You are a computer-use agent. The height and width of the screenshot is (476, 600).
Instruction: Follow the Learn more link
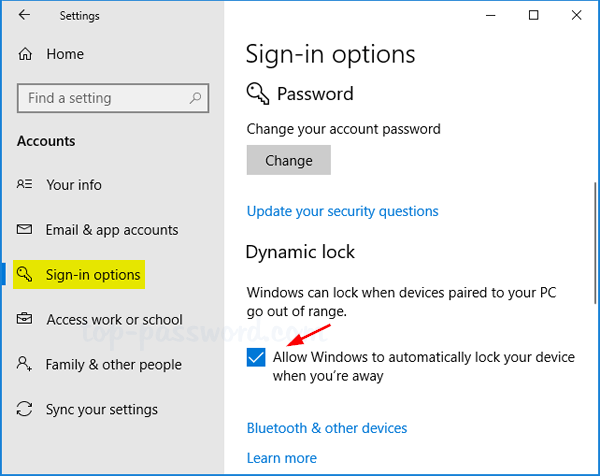(282, 458)
